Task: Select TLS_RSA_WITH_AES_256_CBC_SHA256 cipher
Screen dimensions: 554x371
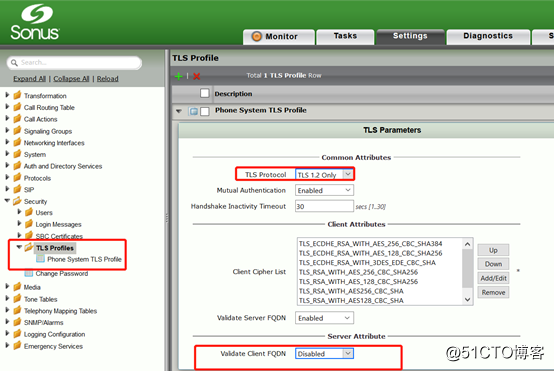Action: tap(358, 272)
